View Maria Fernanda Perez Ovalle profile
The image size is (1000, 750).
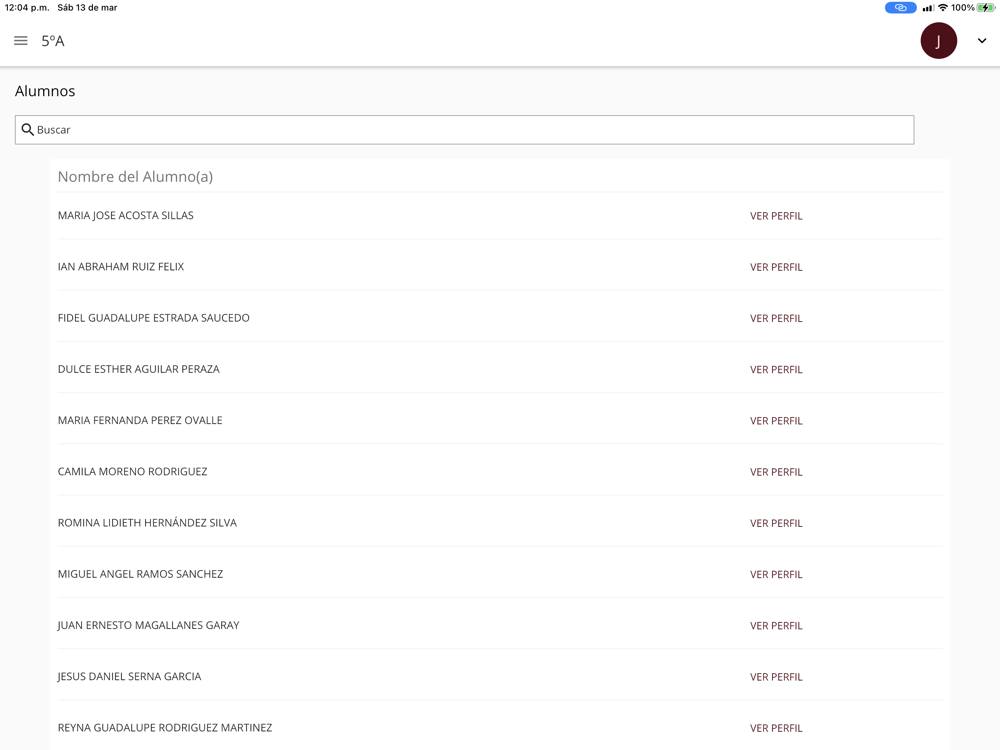pyautogui.click(x=776, y=421)
